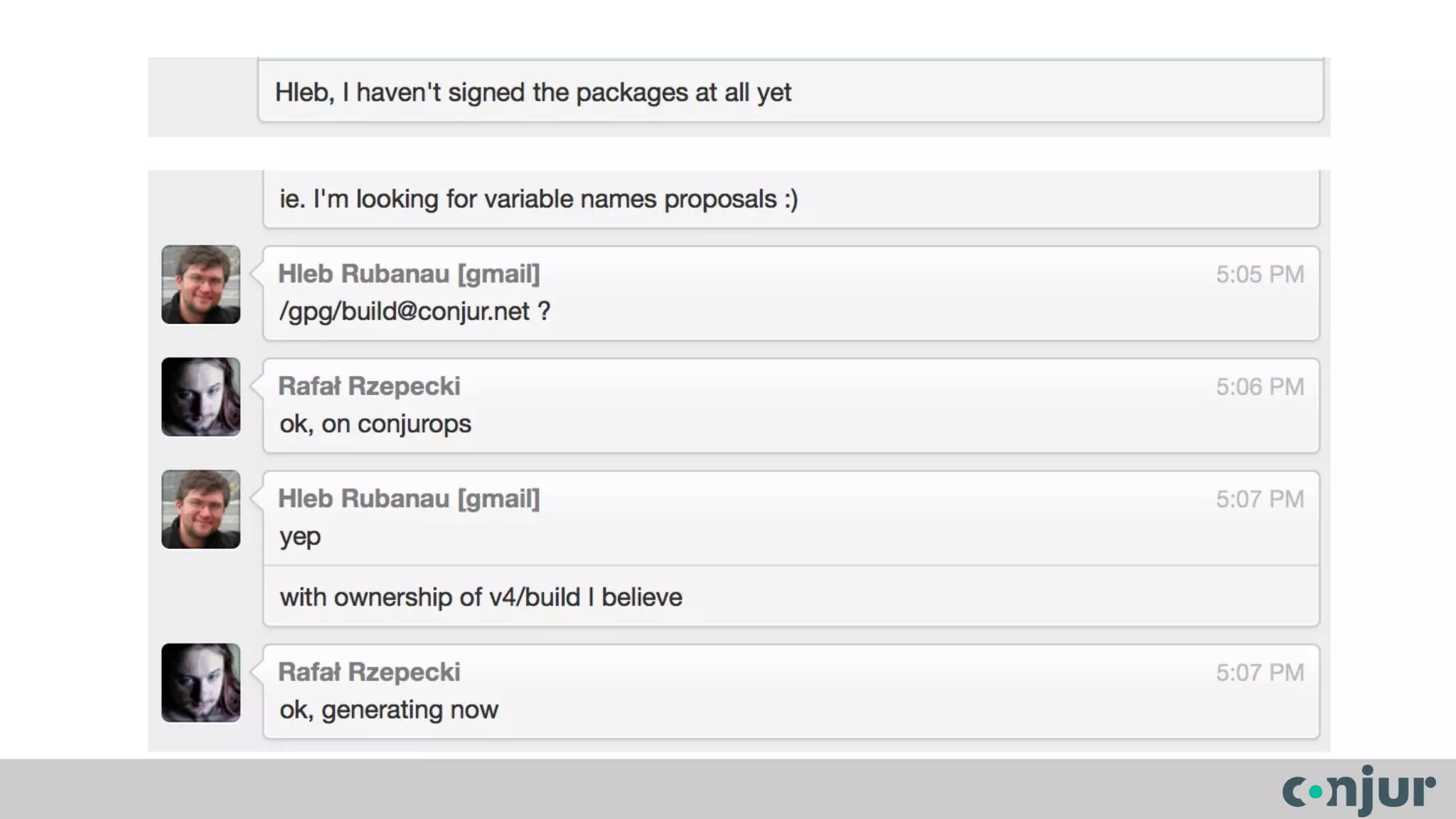Viewport: 1456px width, 819px height.
Task: Click the Hleb Rubanau [gmail] name at 5:05 PM
Action: tap(409, 274)
